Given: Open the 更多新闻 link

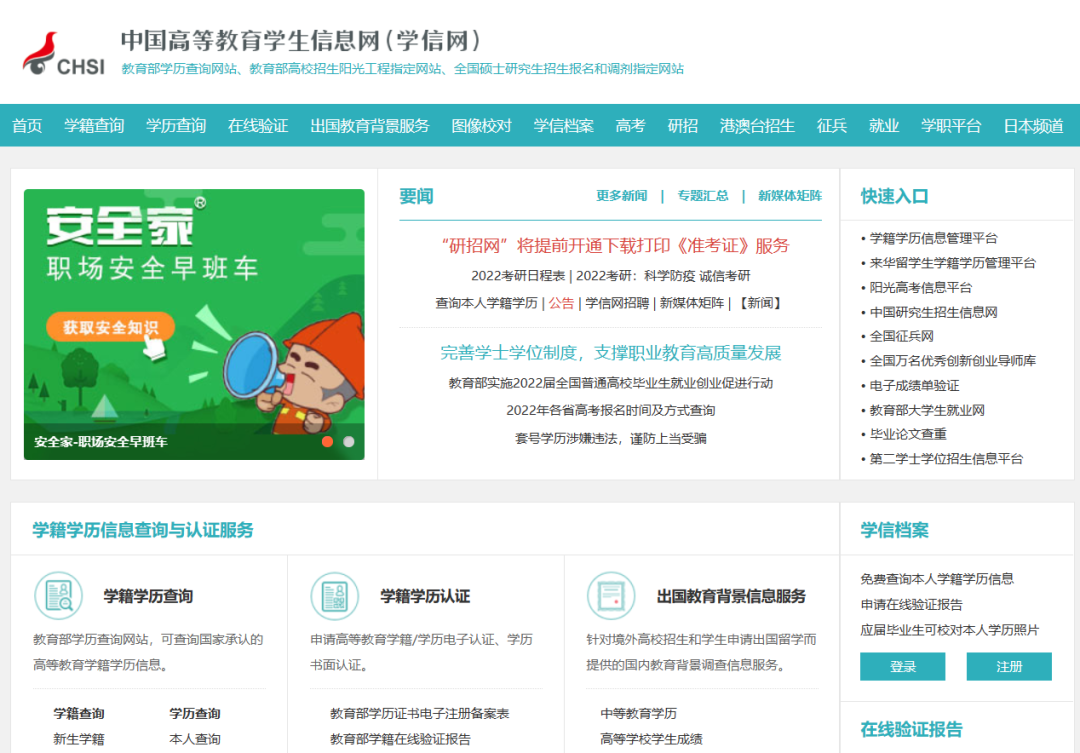Looking at the screenshot, I should click(621, 196).
